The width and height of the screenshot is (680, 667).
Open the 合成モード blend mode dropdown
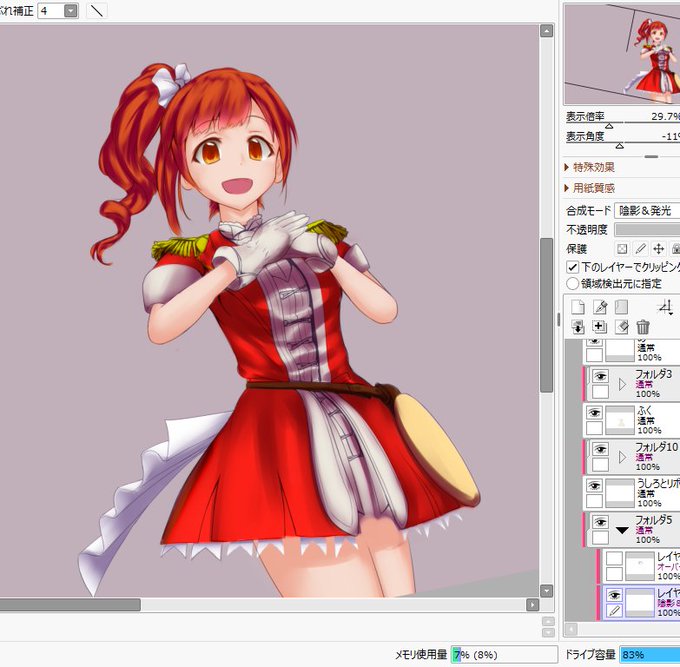(x=647, y=211)
